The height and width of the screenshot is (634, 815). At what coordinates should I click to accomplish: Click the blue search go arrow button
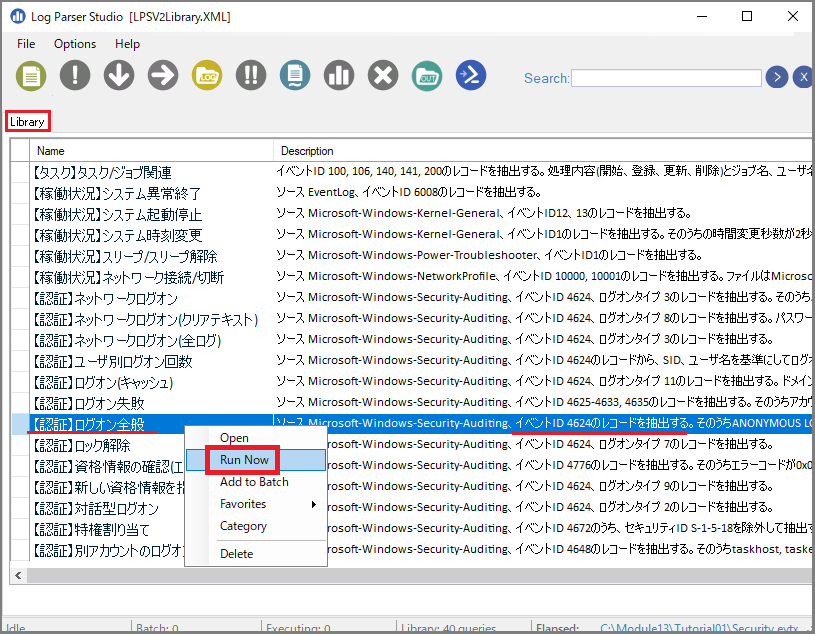777,77
